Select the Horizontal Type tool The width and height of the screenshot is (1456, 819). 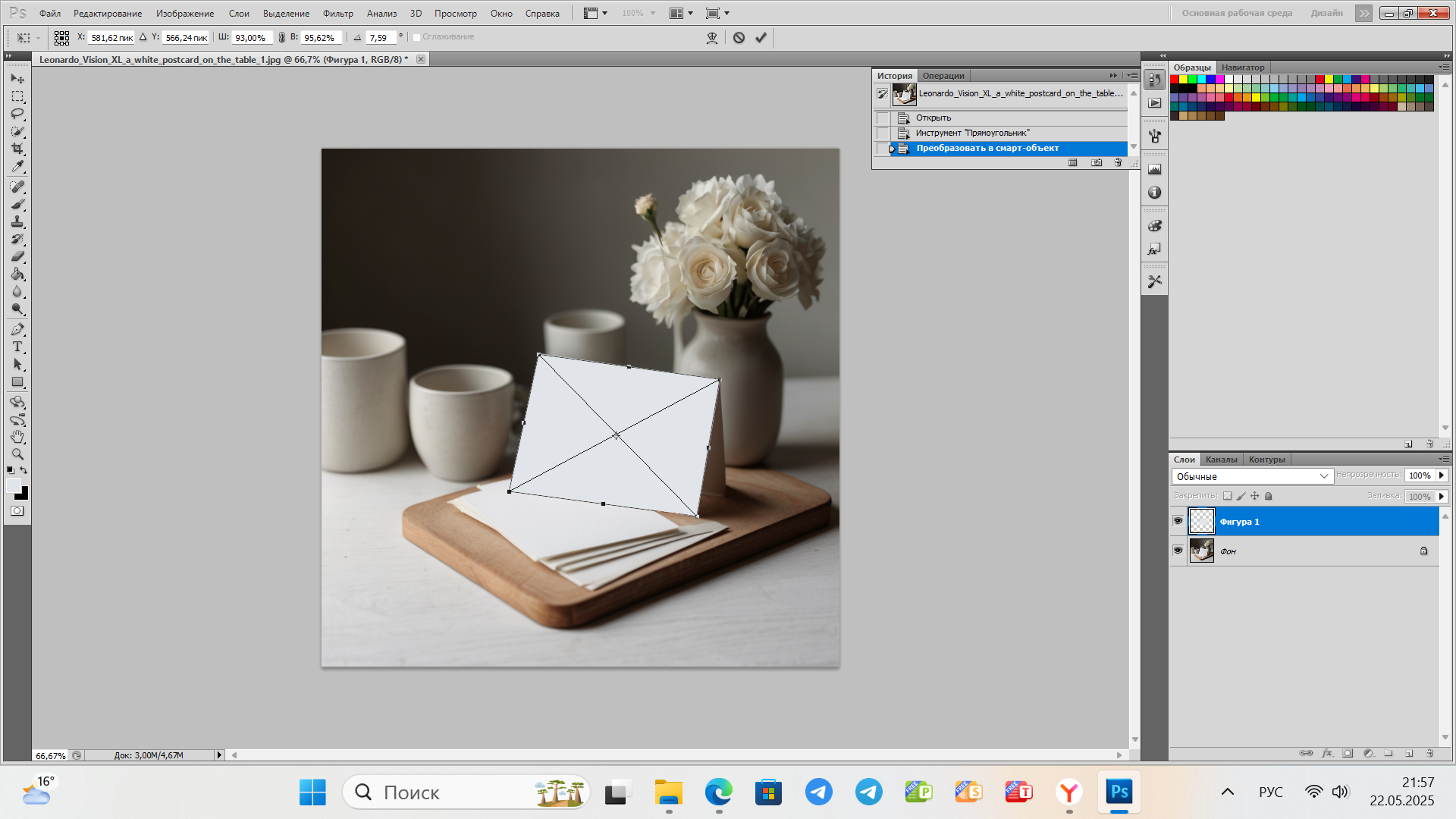(17, 347)
